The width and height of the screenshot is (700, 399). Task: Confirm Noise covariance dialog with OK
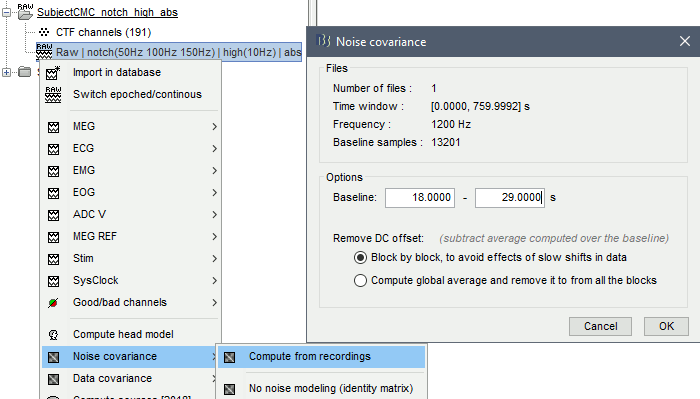pyautogui.click(x=666, y=326)
